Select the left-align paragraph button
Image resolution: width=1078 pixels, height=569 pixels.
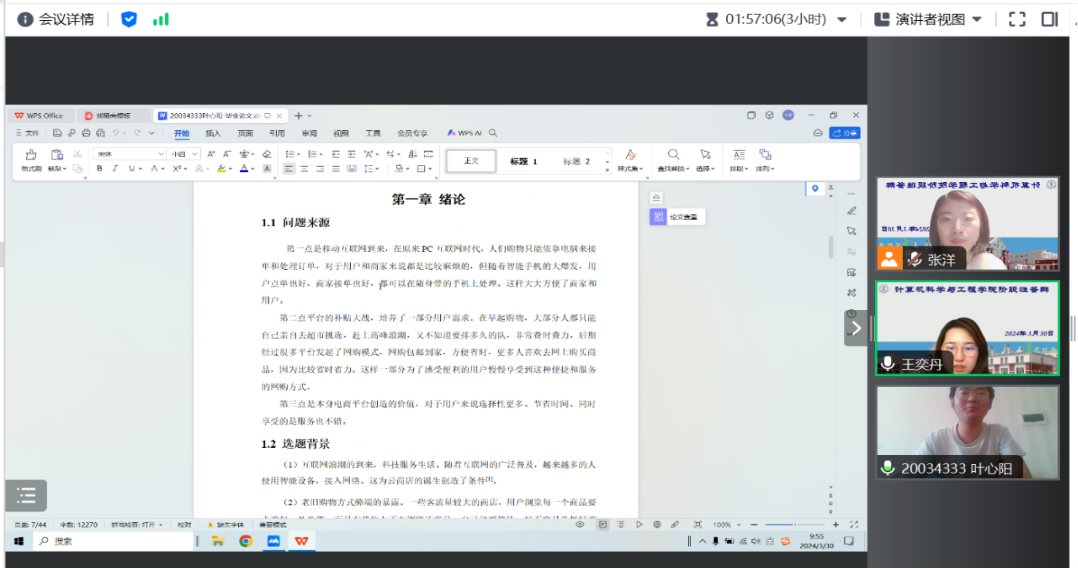(x=288, y=169)
